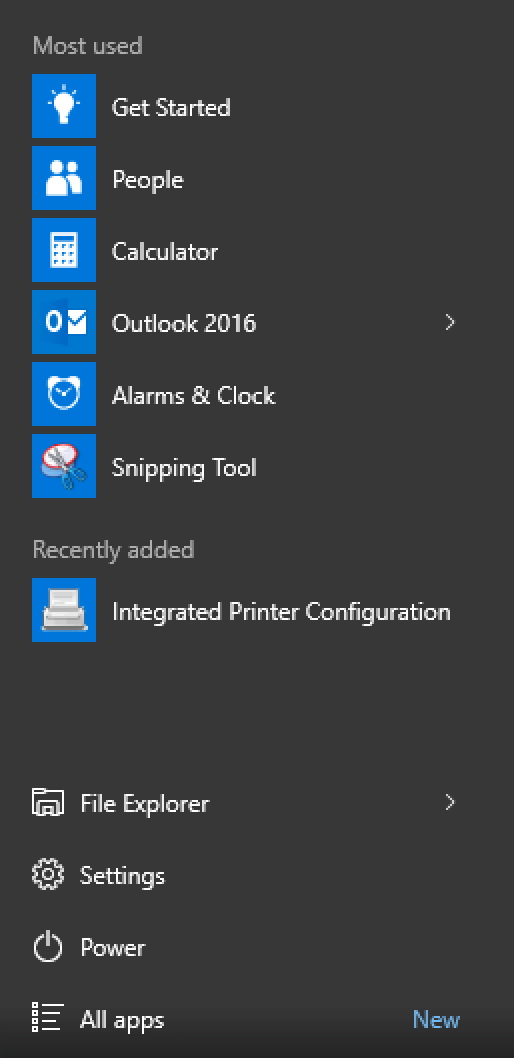
Task: Click the Snipping Tool scissors icon
Action: point(64,466)
